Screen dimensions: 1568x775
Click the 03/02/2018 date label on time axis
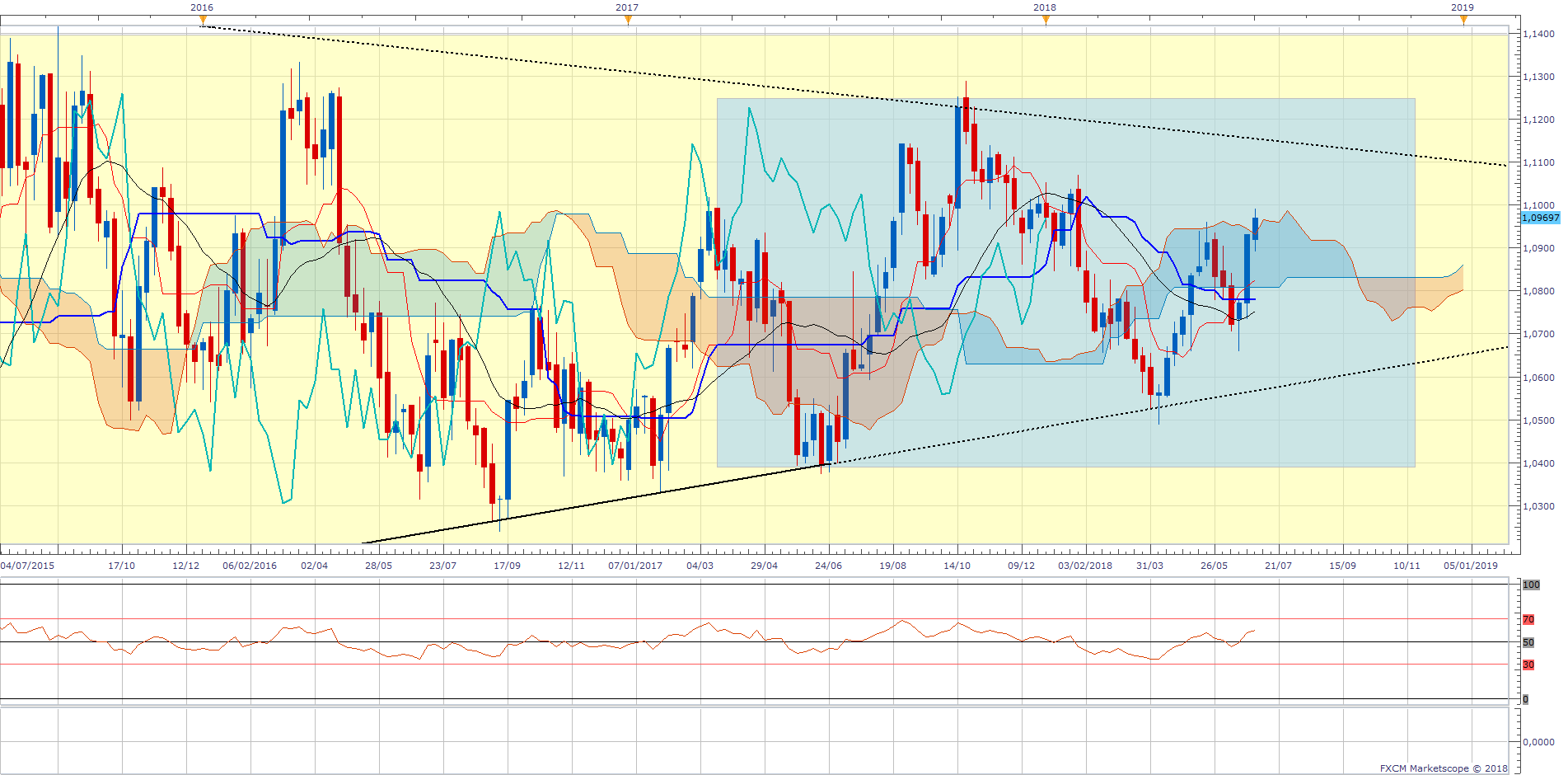pos(1085,566)
